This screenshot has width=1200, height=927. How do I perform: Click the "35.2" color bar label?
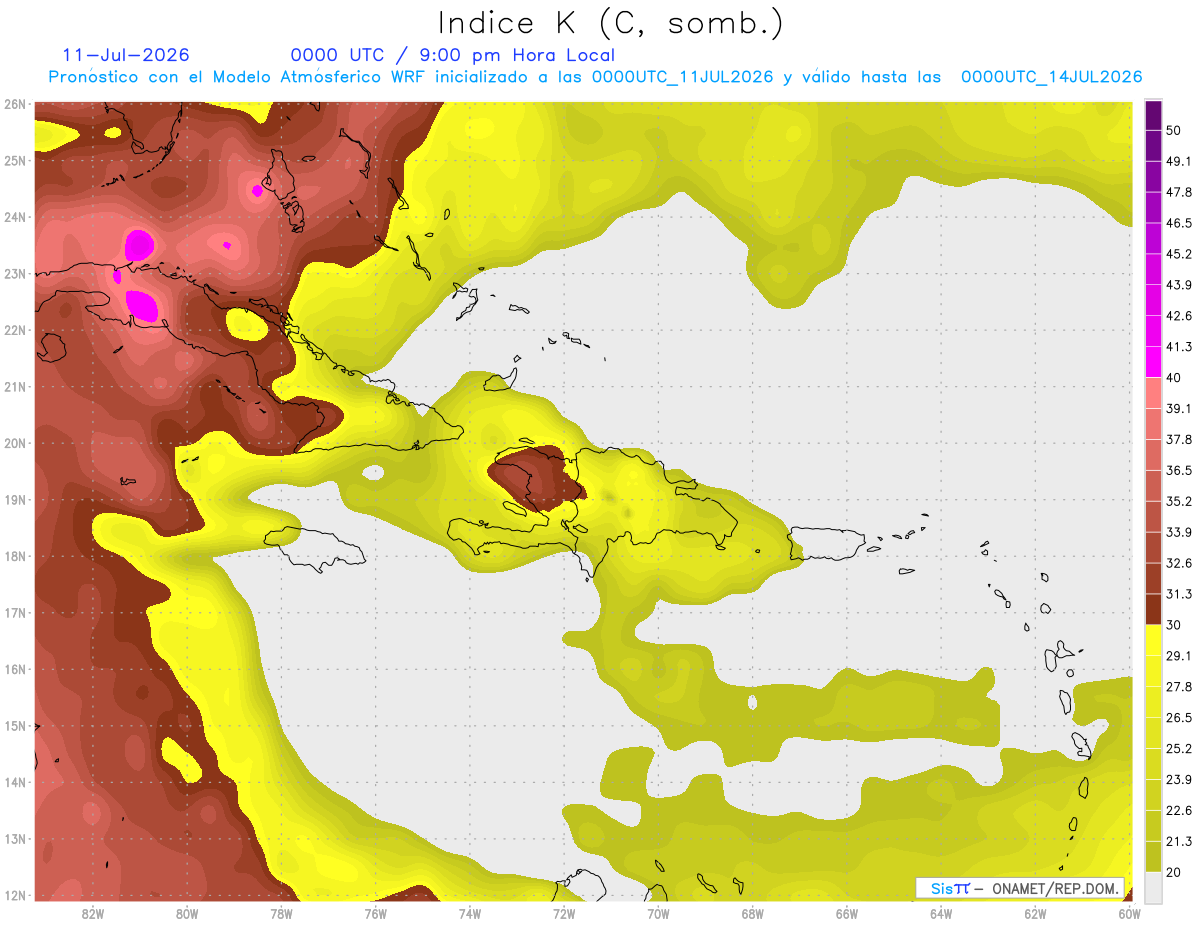pyautogui.click(x=1180, y=501)
